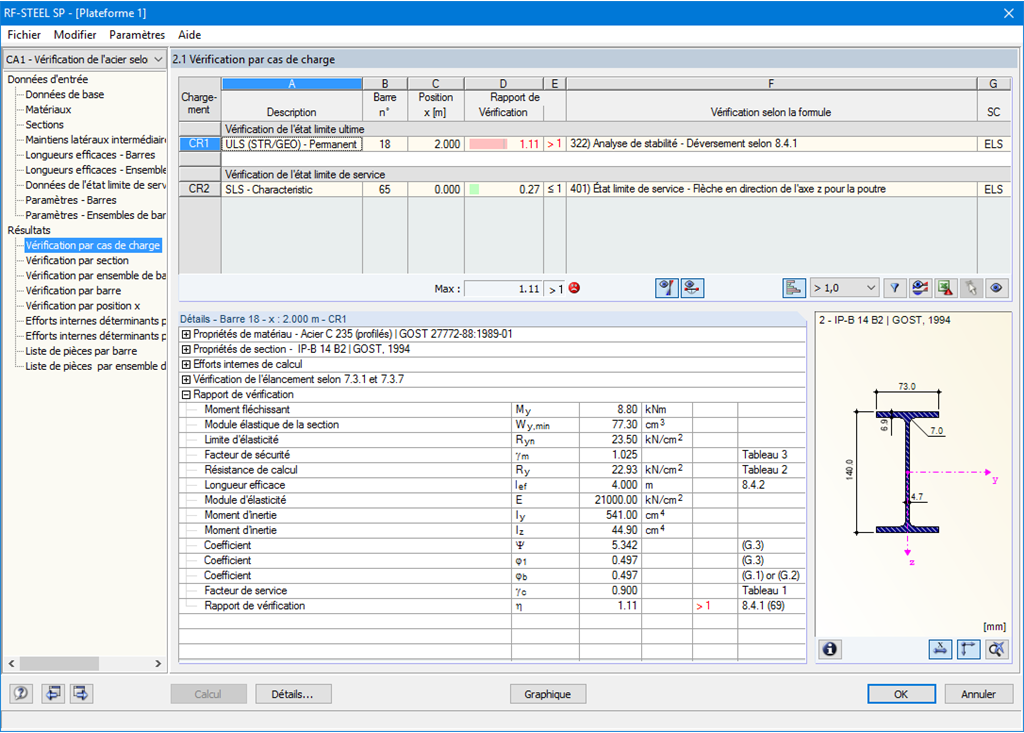Click the filter funnel icon

(895, 288)
